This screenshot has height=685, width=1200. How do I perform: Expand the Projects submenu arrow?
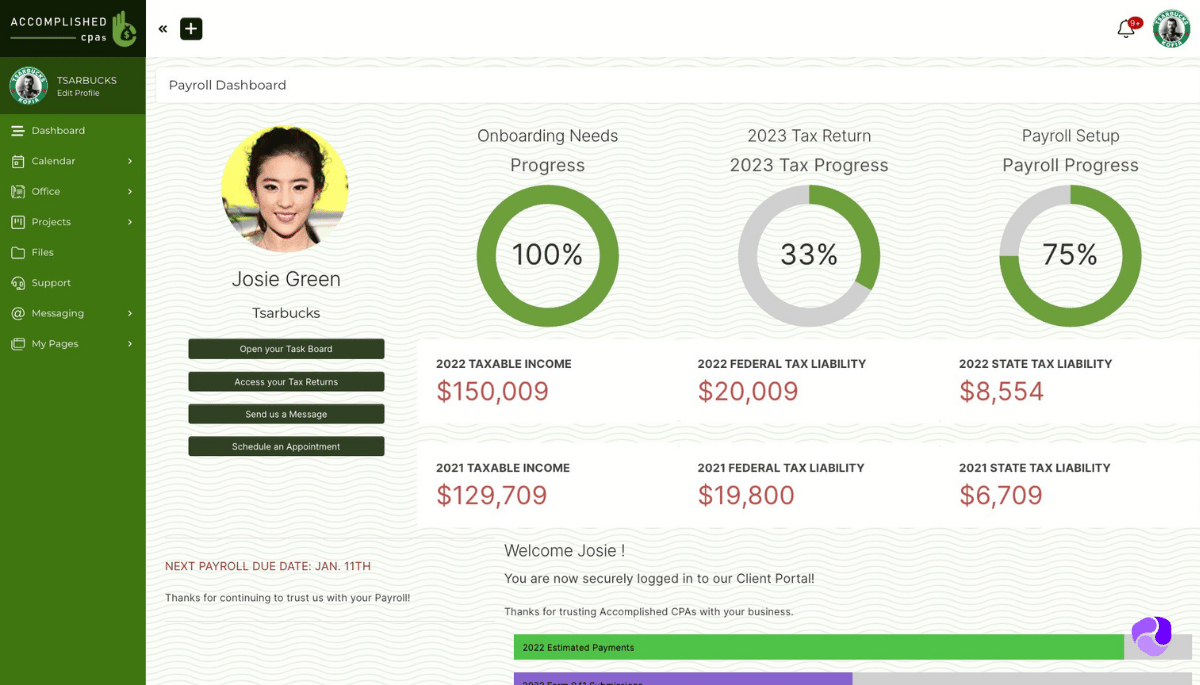coord(130,222)
